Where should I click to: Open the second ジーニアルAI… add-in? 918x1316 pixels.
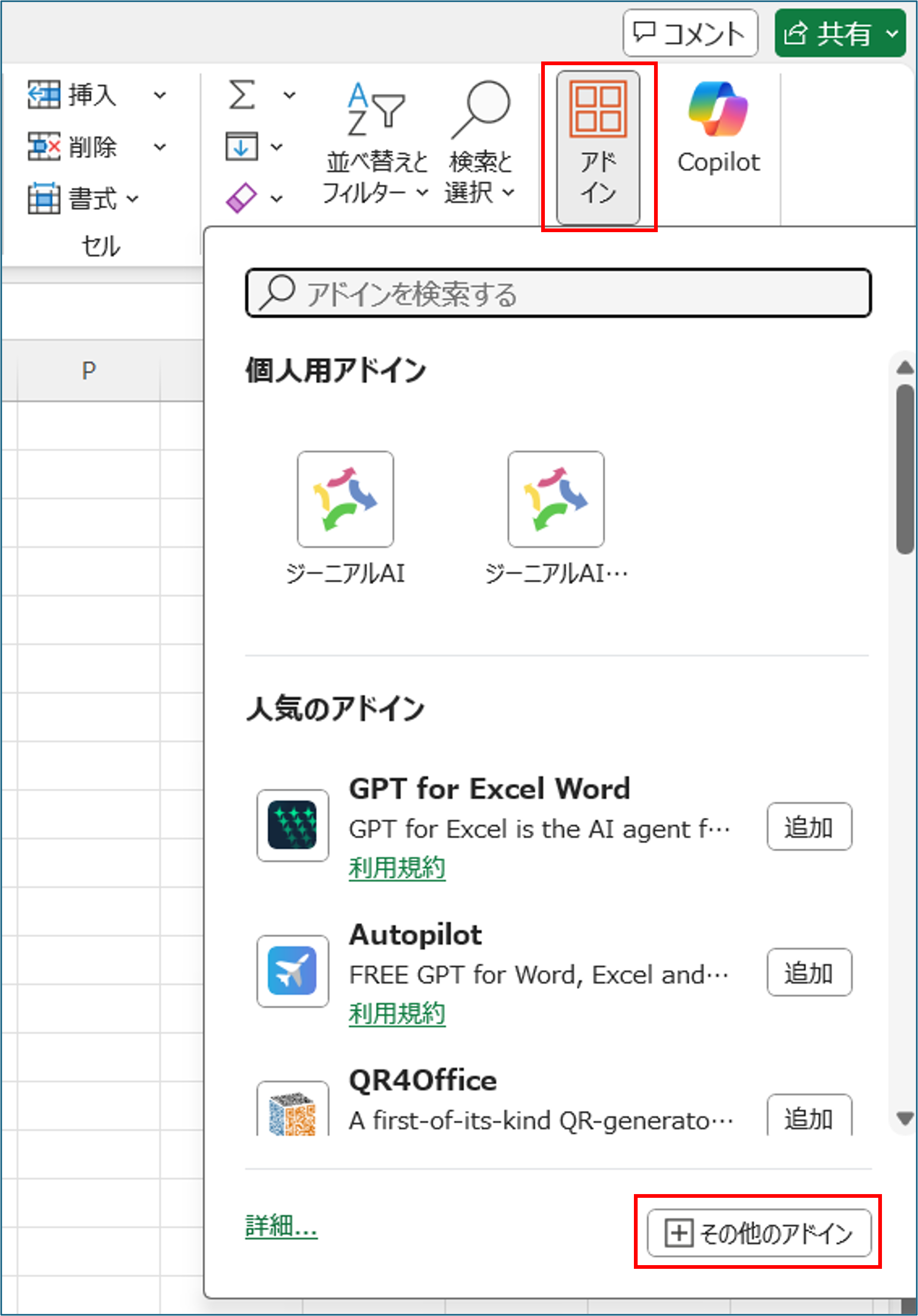point(556,518)
